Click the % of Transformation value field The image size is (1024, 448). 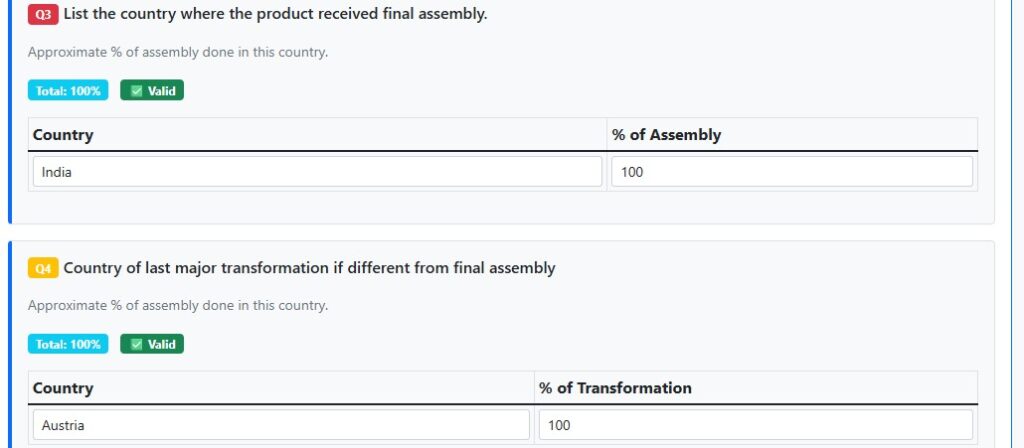755,425
